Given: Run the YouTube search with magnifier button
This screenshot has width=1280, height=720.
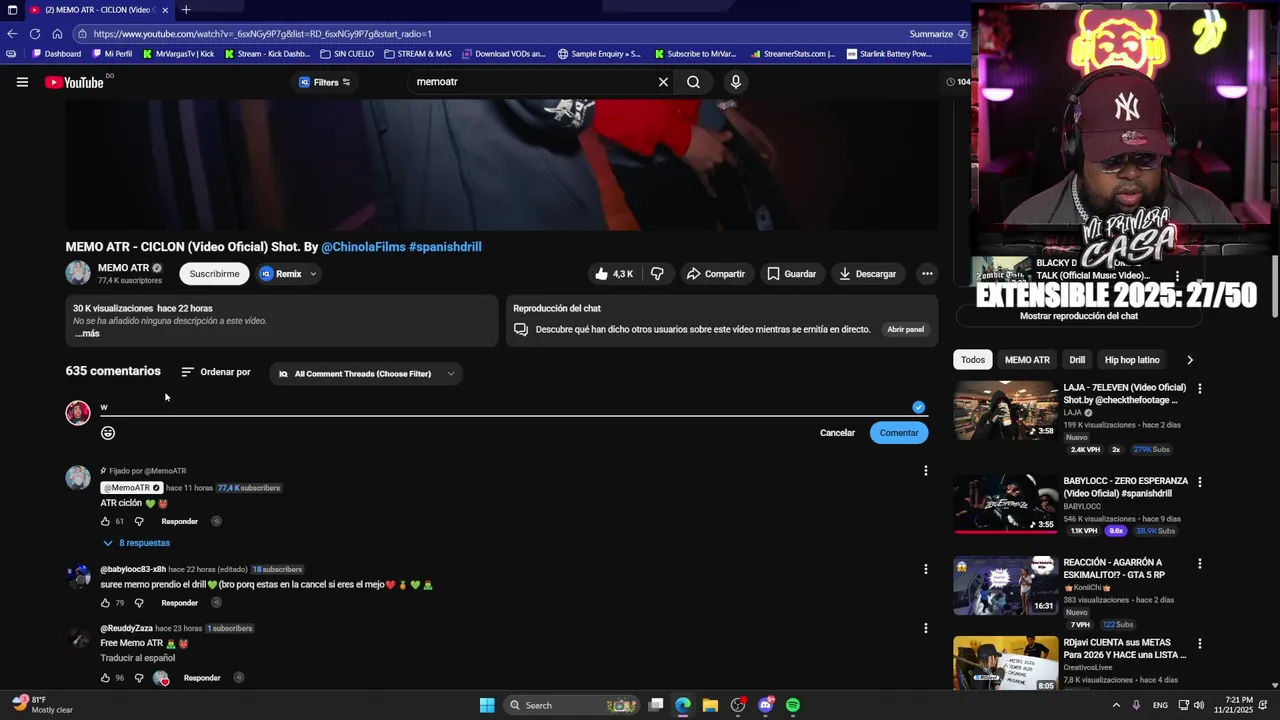Looking at the screenshot, I should [693, 82].
